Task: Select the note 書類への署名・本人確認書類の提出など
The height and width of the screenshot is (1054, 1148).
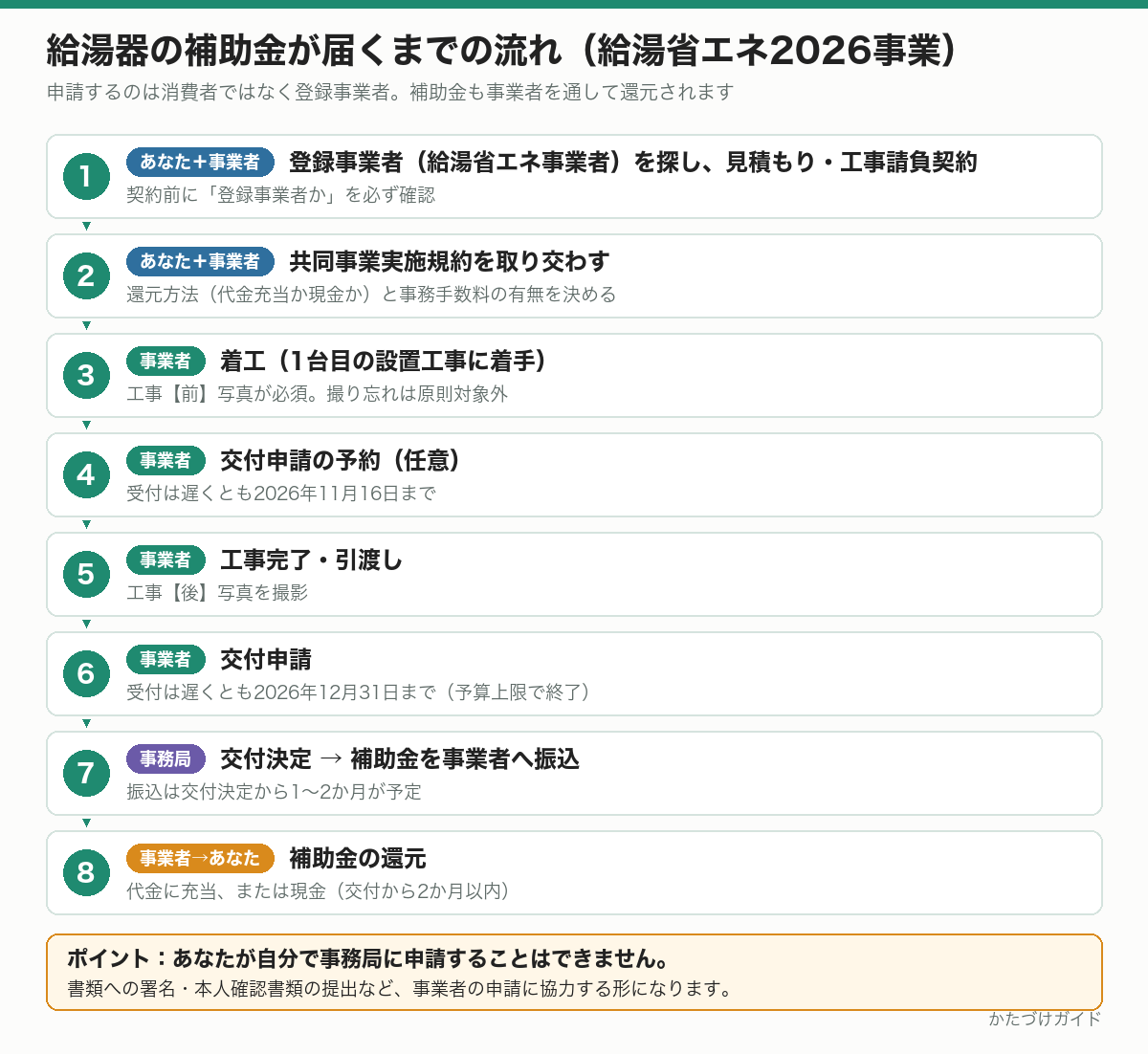Action: (x=400, y=988)
